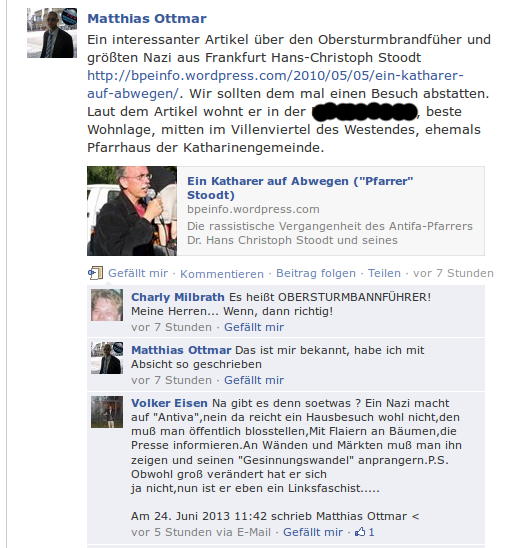The image size is (507, 548).
Task: Click the link-share icon beside Gefällt mir
Action: pos(95,273)
